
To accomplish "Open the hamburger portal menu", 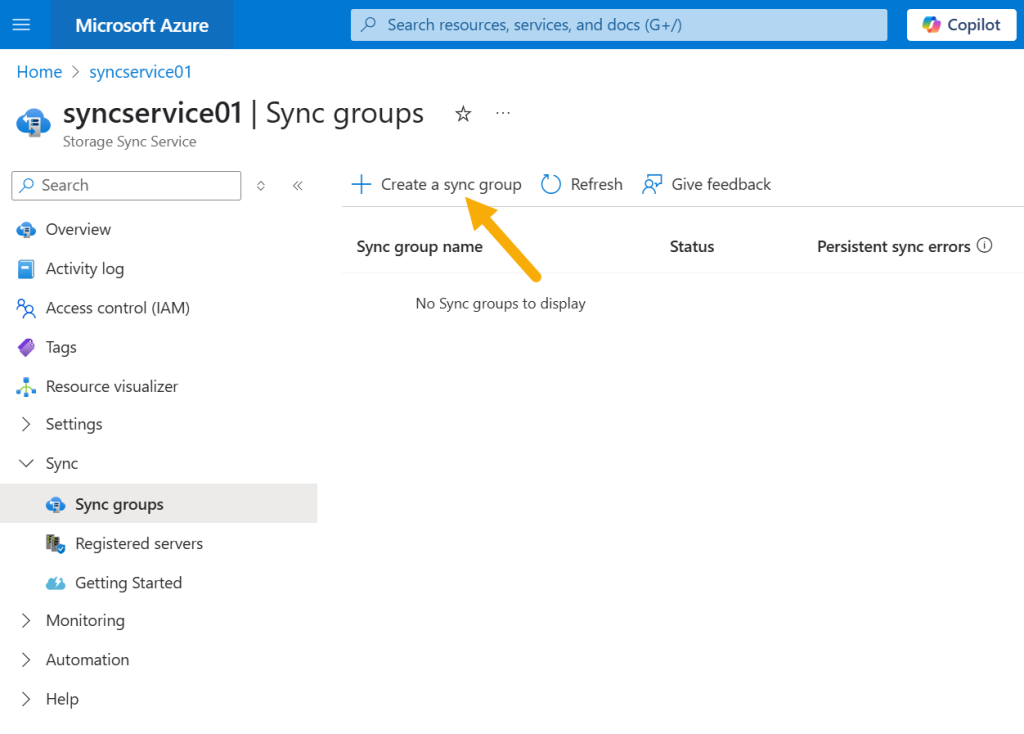I will tap(22, 25).
